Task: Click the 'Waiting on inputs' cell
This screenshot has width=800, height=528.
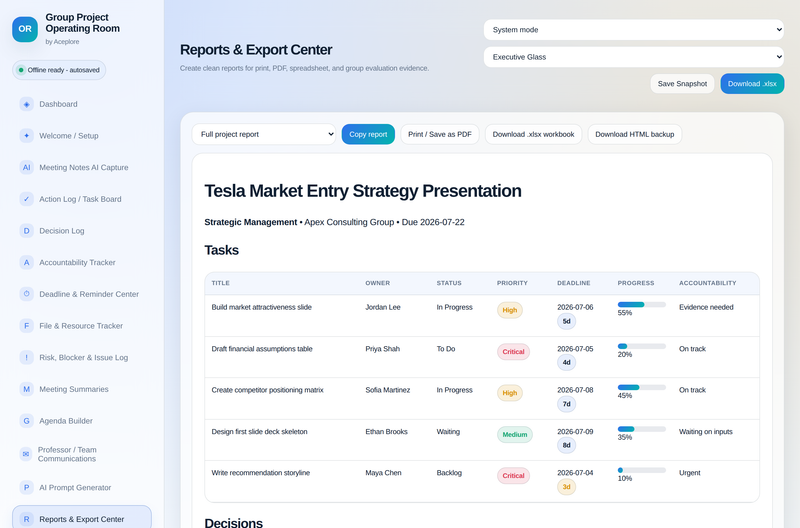Action: 706,432
